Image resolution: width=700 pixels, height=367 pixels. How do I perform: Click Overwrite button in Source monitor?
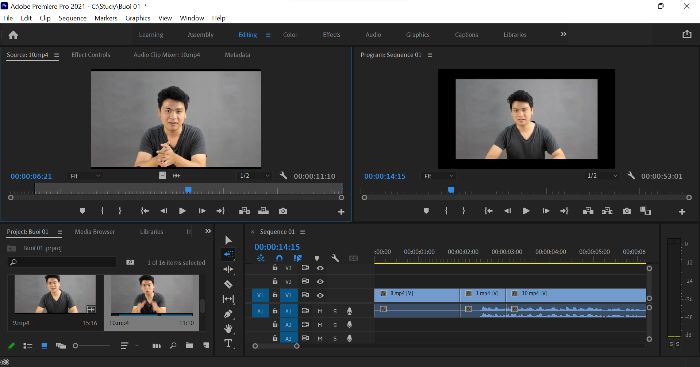tap(263, 211)
